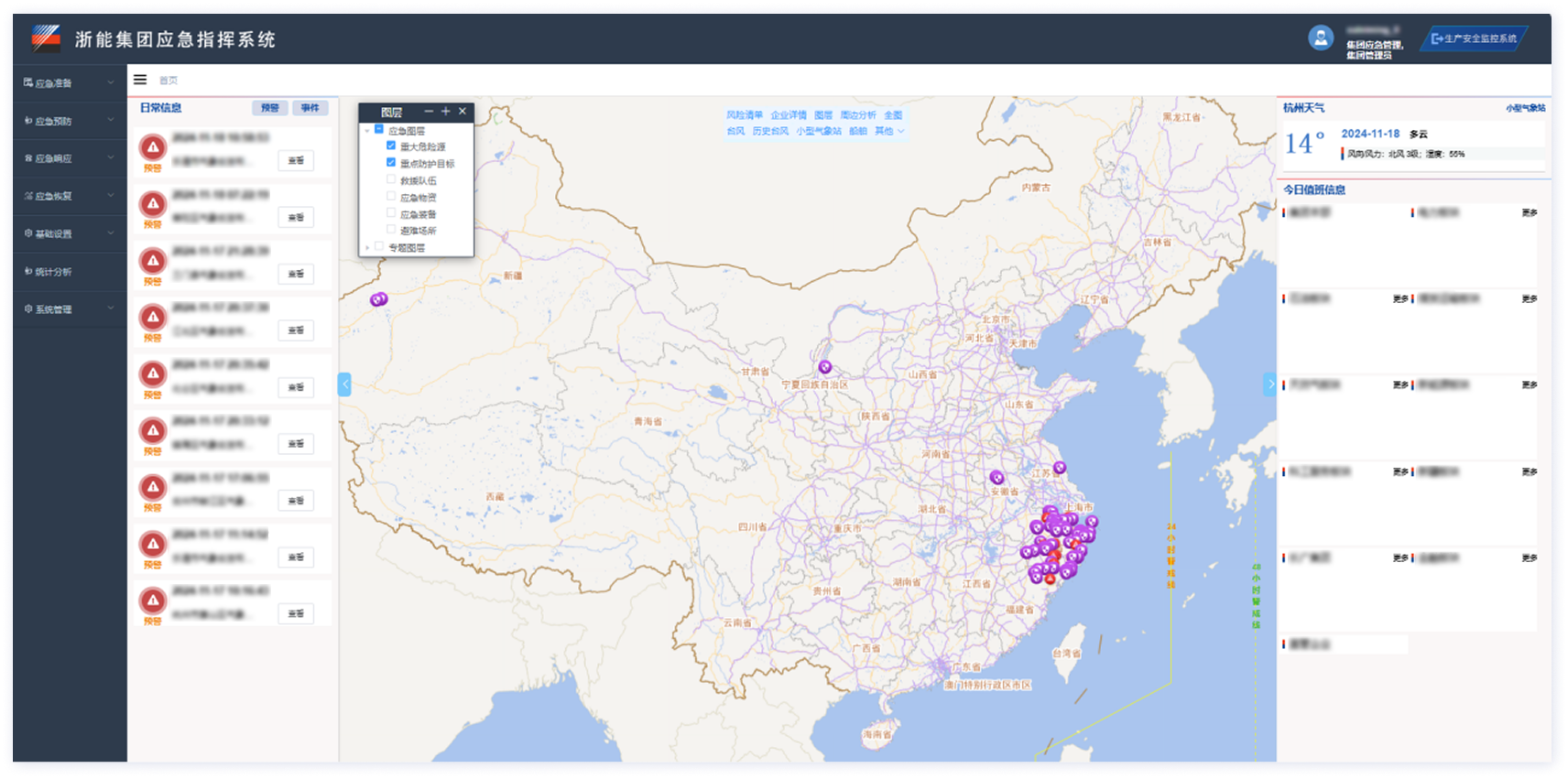Expand the 应急响应 sidebar chevron

point(111,157)
